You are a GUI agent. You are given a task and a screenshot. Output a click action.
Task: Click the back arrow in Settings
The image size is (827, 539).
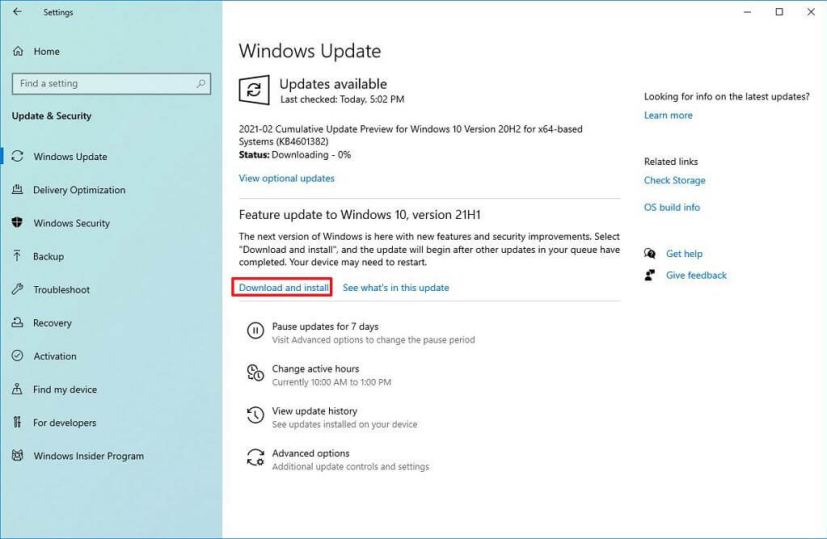pyautogui.click(x=17, y=11)
